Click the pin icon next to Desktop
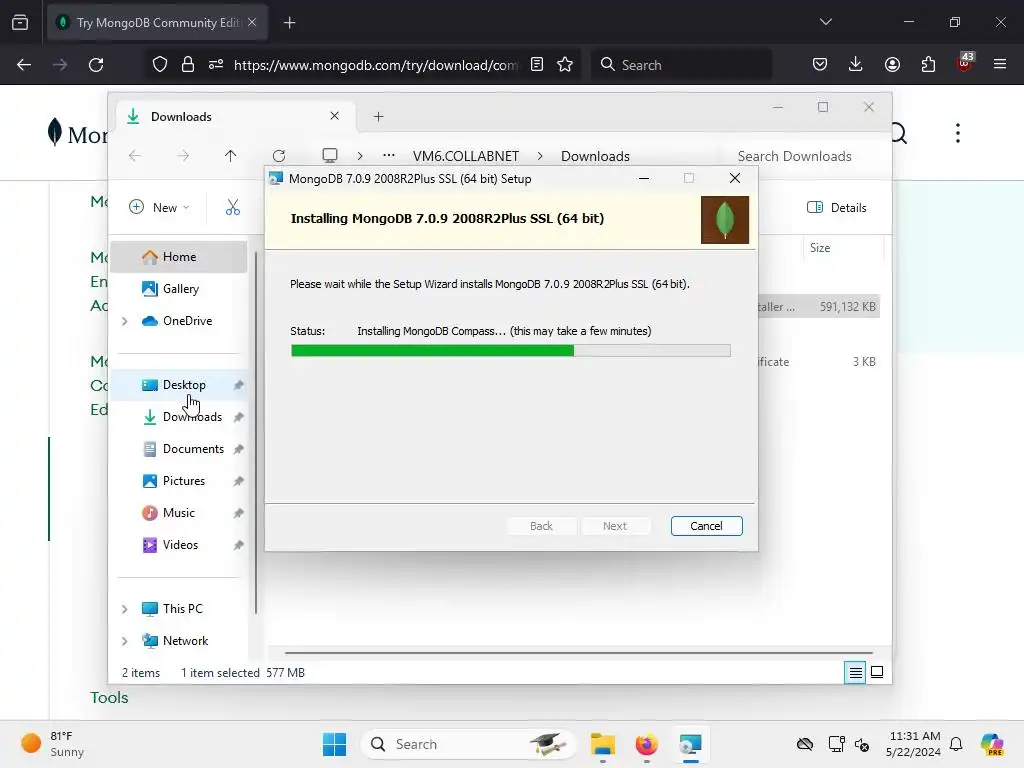The height and width of the screenshot is (768, 1024). tap(238, 385)
